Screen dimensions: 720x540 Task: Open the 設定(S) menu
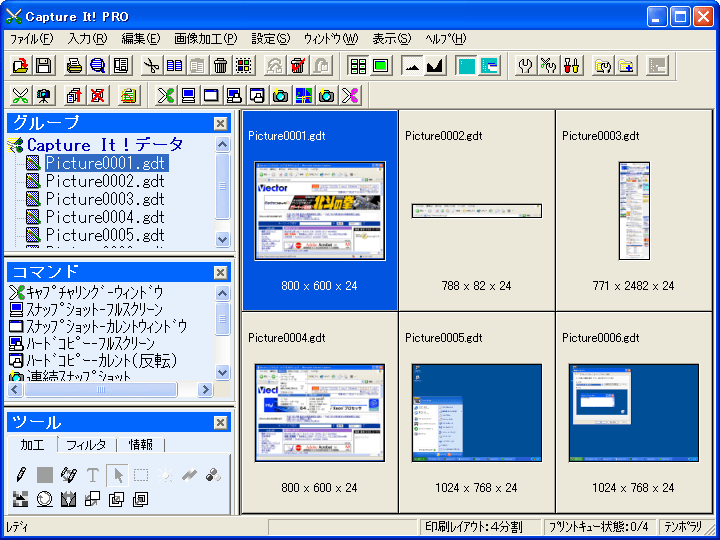point(271,39)
